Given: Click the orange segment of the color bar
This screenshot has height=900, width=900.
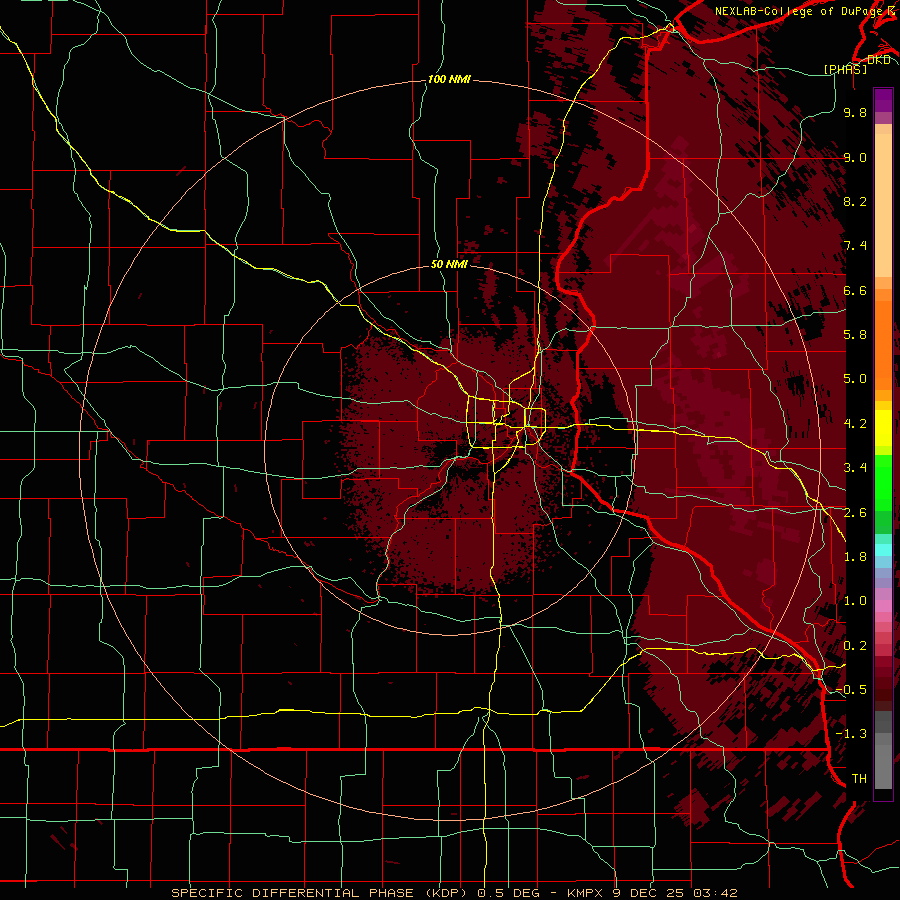Looking at the screenshot, I should point(883,344).
